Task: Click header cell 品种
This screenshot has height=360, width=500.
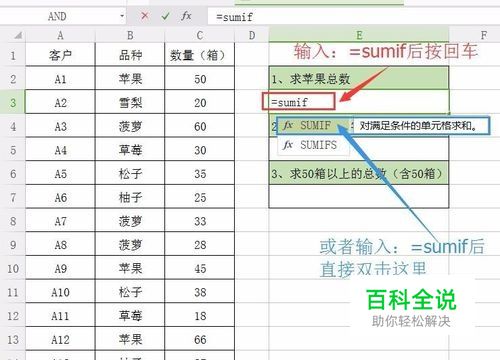Action: (x=130, y=55)
